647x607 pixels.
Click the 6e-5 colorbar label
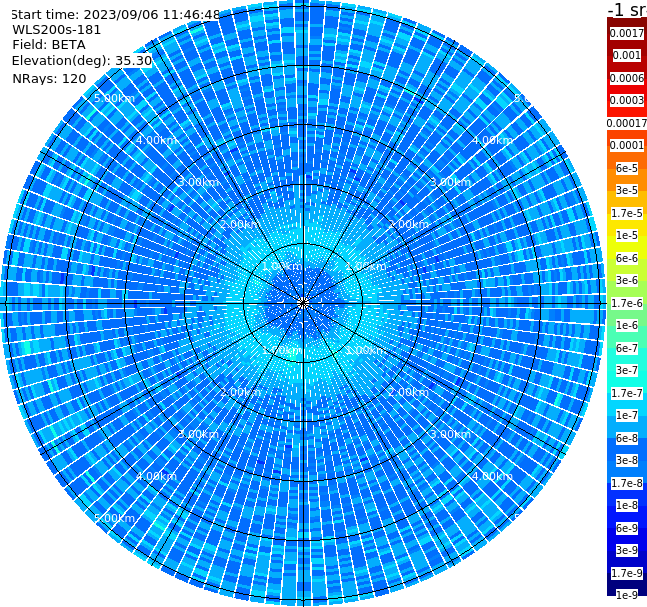(627, 168)
